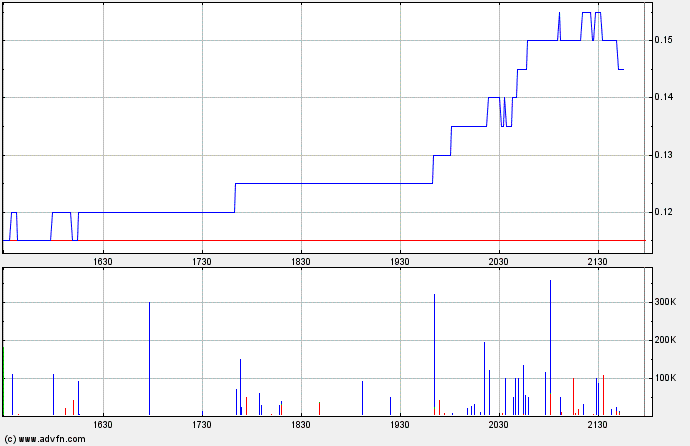Click the (c) www.advfn.com copyright text
The height and width of the screenshot is (446, 690).
pos(45,439)
